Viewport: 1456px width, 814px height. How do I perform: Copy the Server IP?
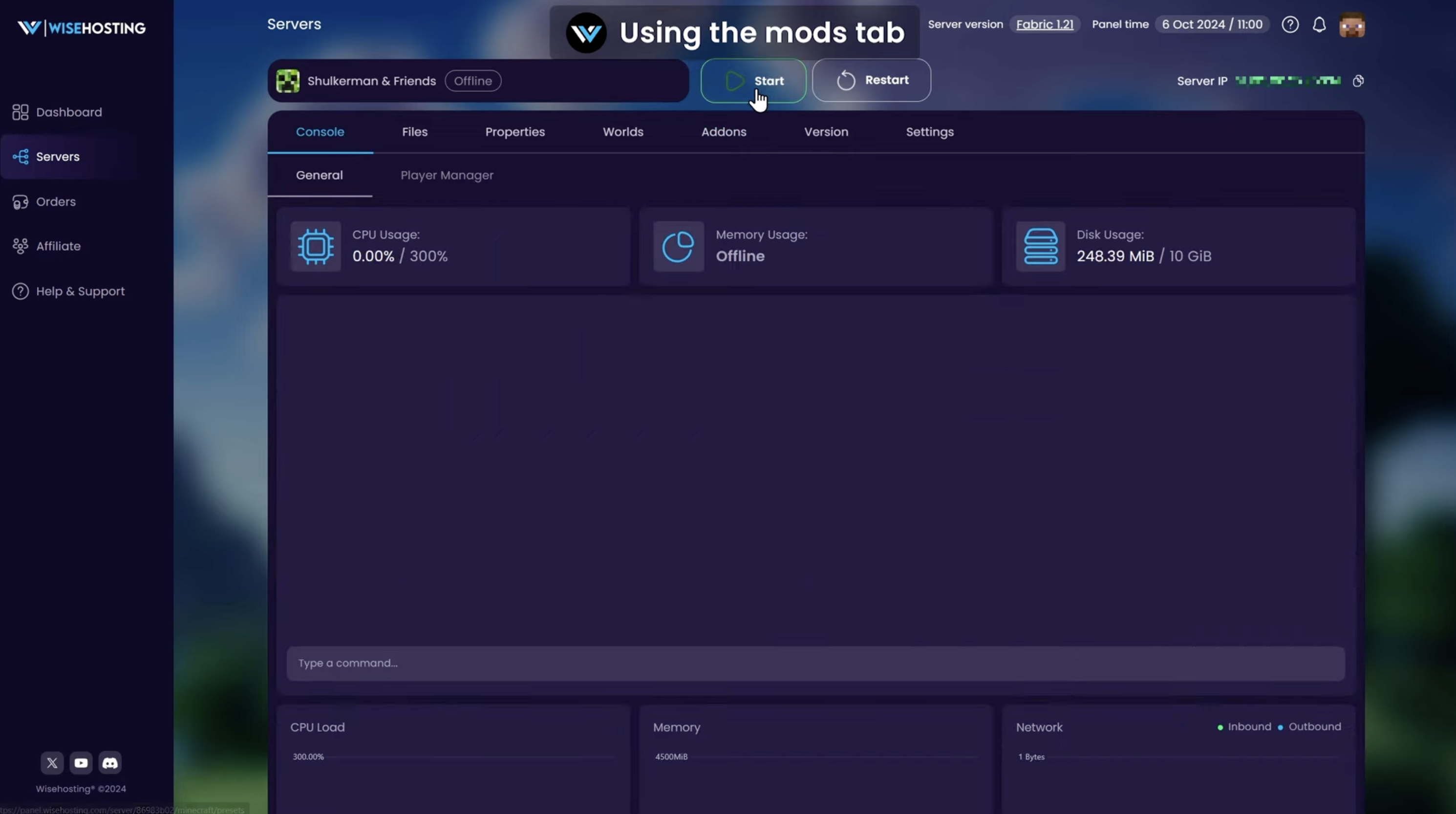[1358, 81]
